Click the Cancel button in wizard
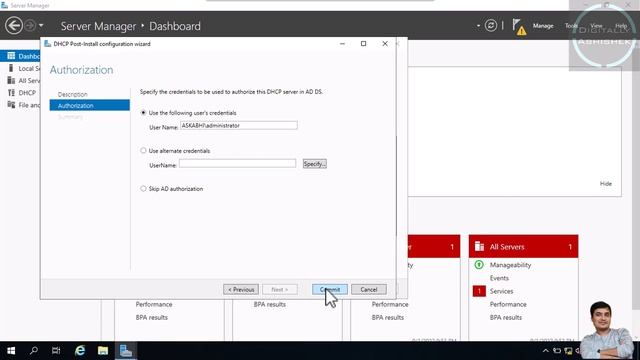Image resolution: width=640 pixels, height=360 pixels. pyautogui.click(x=369, y=289)
